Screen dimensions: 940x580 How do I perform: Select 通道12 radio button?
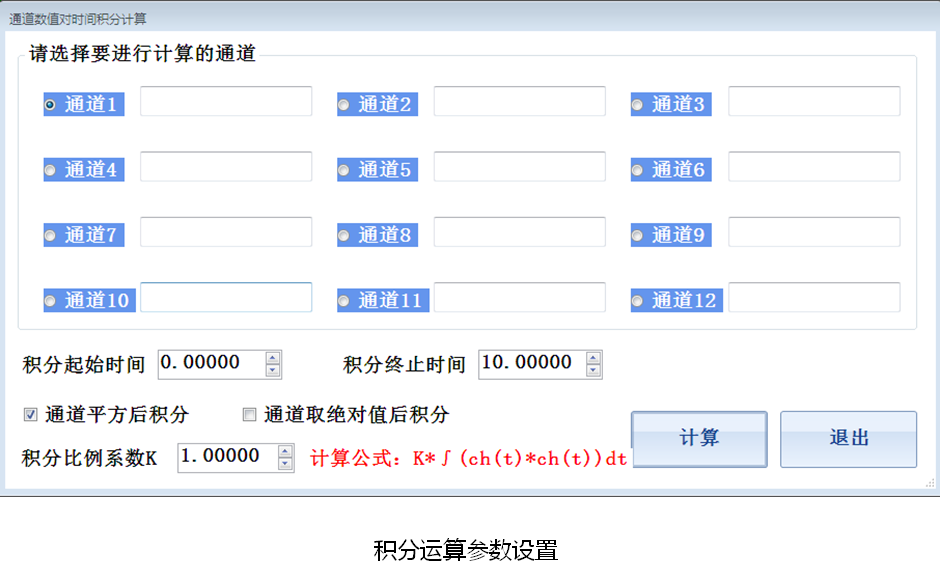click(638, 301)
